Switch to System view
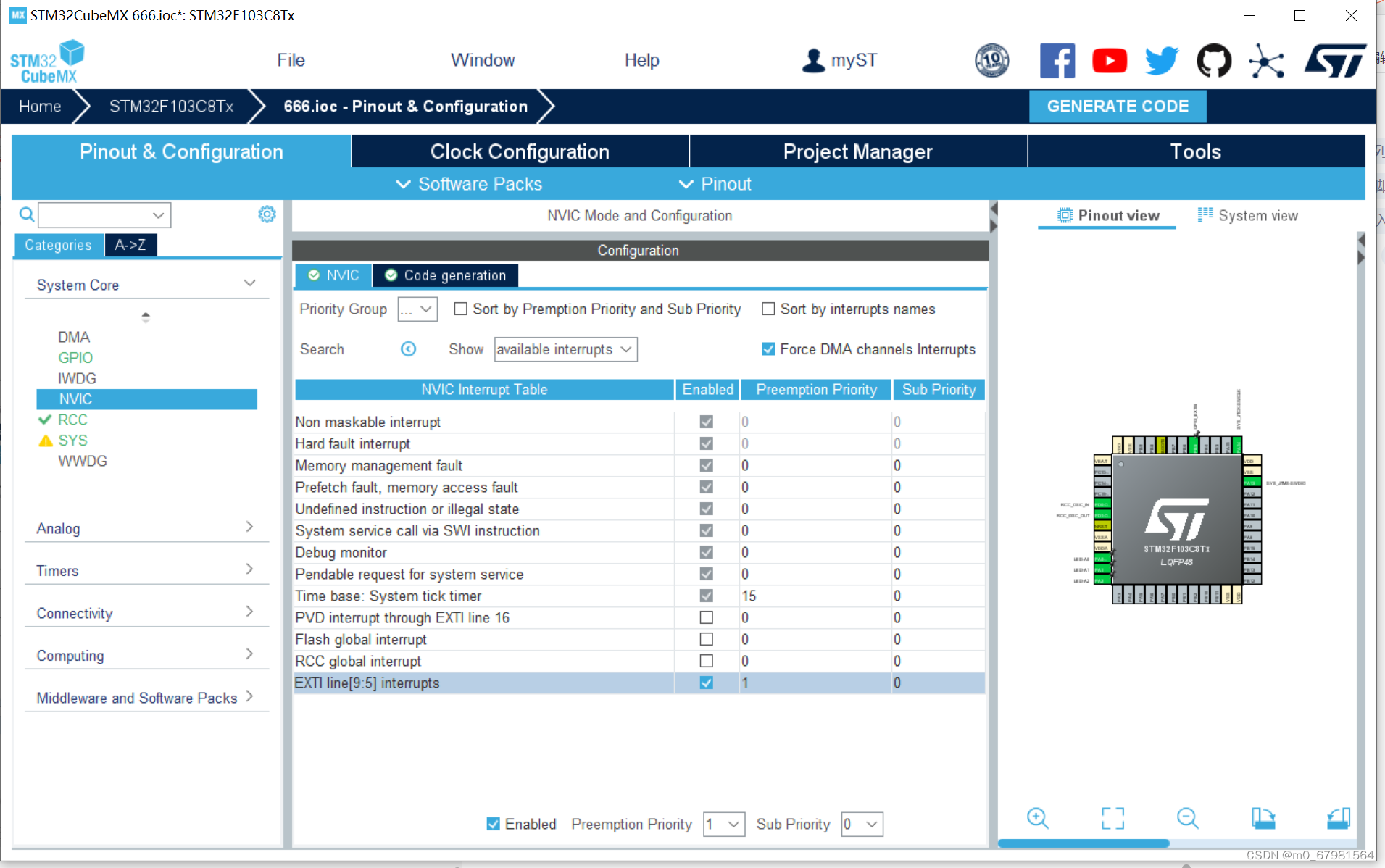The height and width of the screenshot is (868, 1385). point(1248,215)
